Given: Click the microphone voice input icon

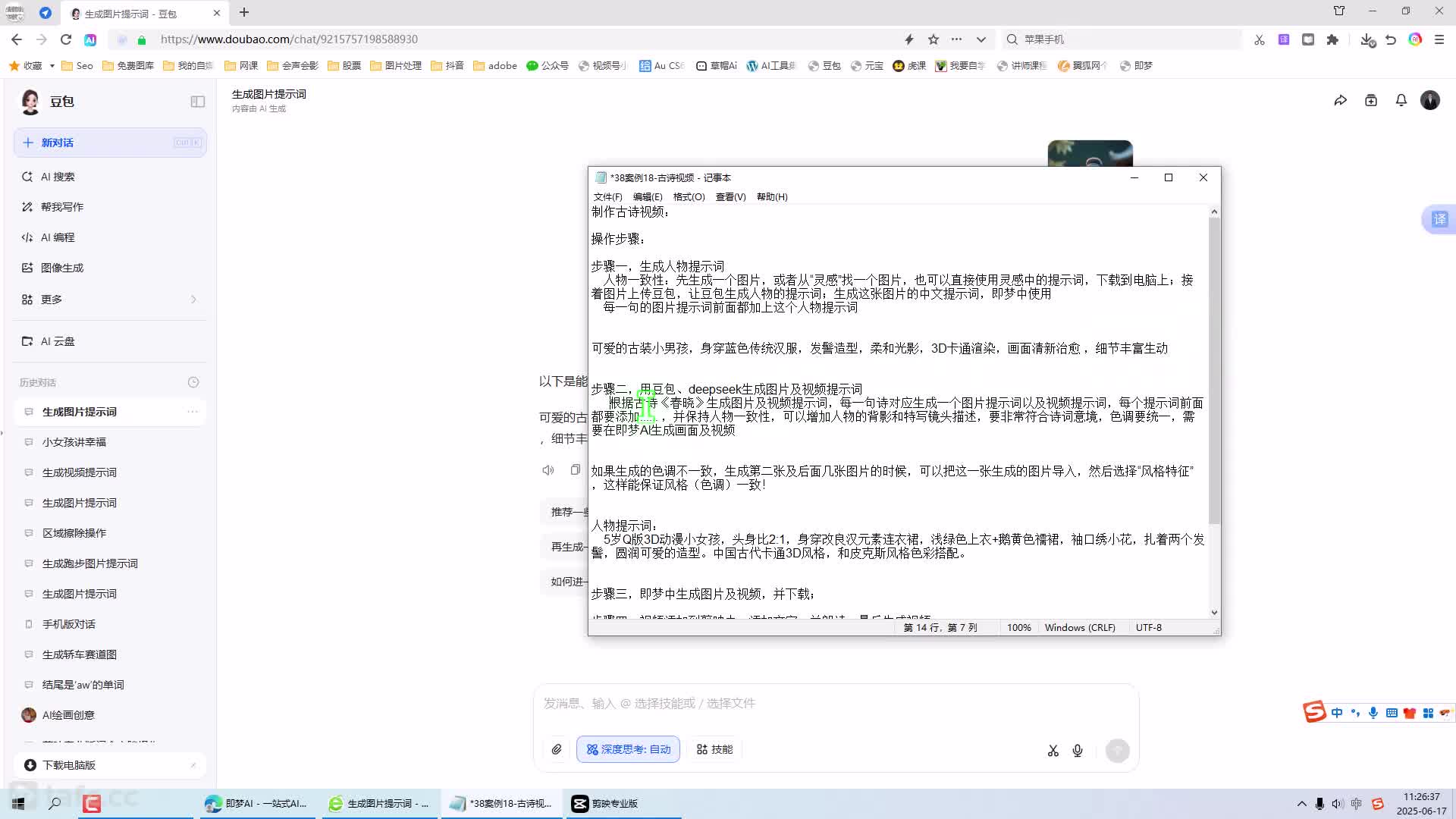Looking at the screenshot, I should pyautogui.click(x=1078, y=751).
